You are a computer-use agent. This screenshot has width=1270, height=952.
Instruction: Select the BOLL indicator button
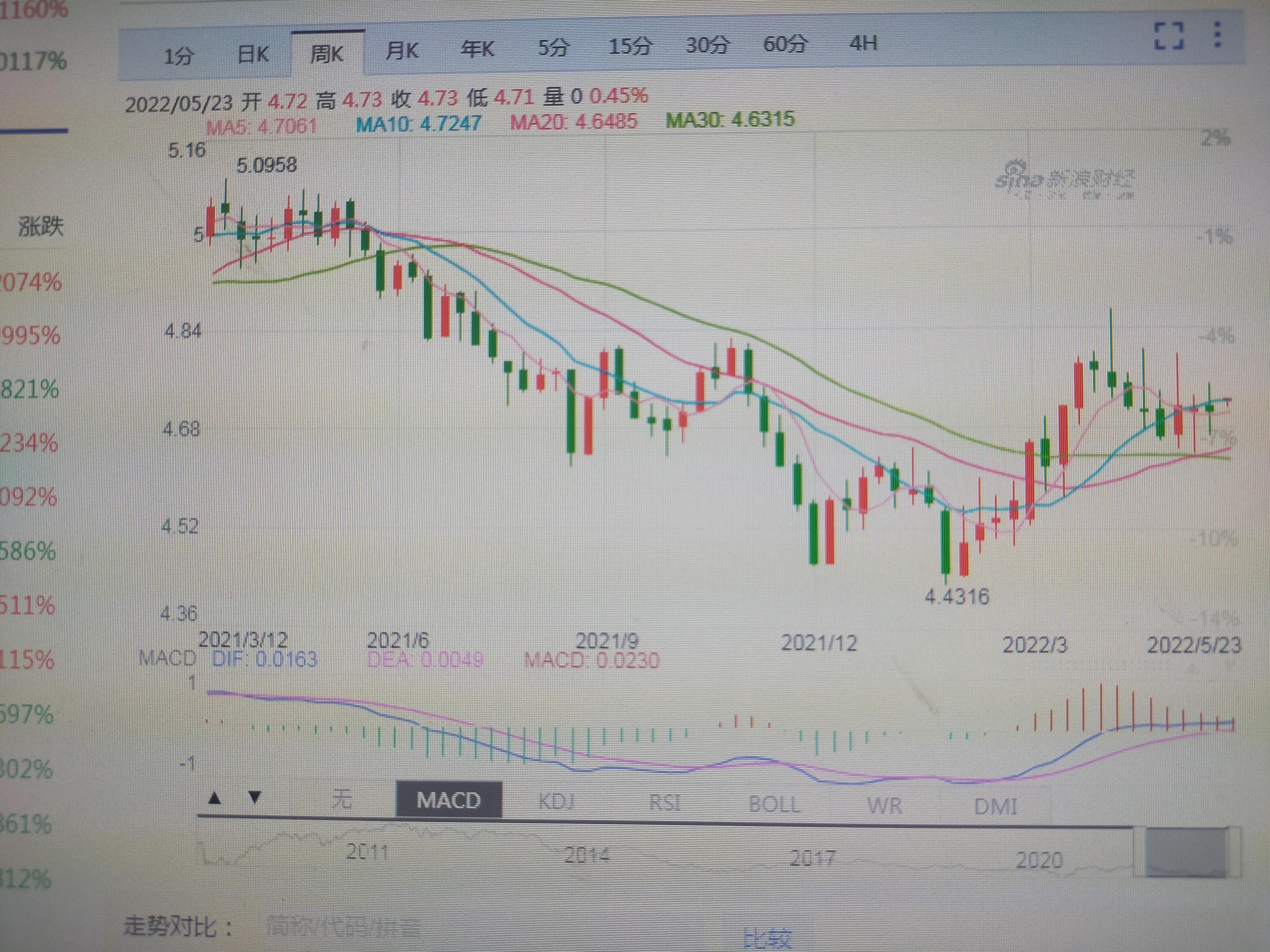click(x=774, y=804)
